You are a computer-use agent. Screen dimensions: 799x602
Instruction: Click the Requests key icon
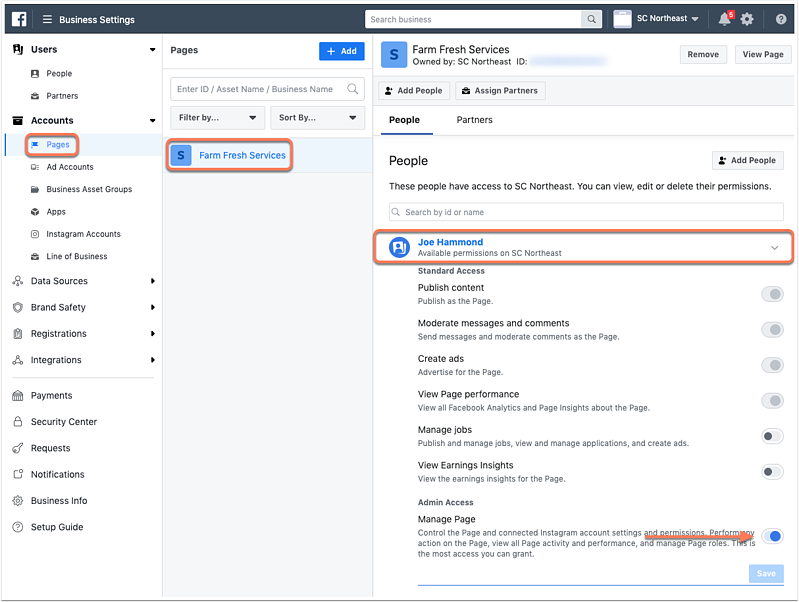(18, 448)
